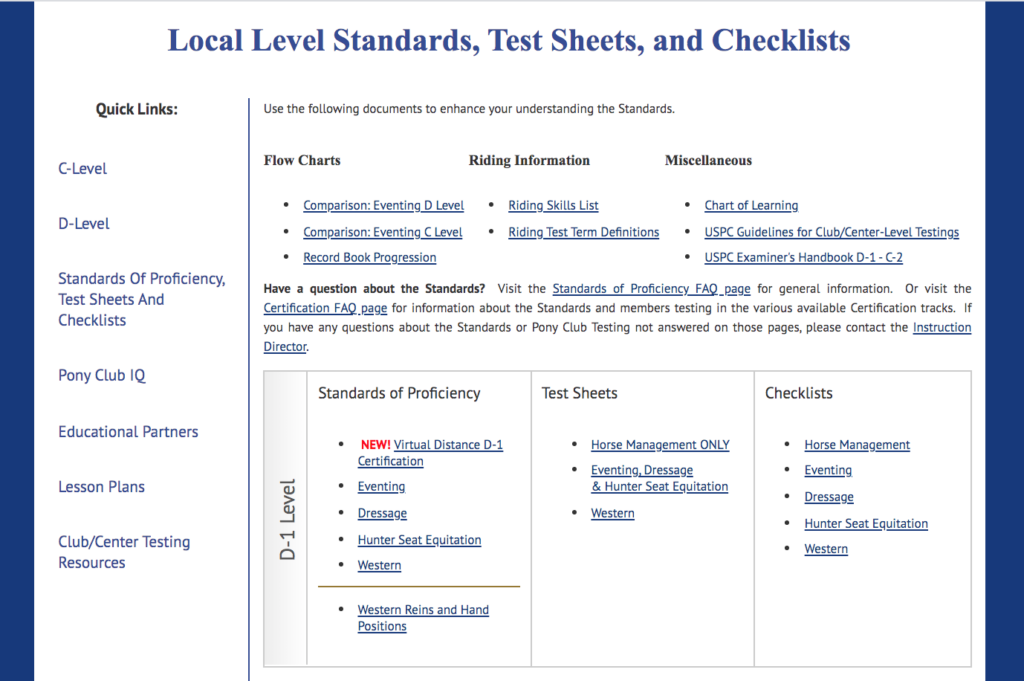This screenshot has height=681, width=1024.
Task: Open the Dressage checklist link
Action: click(829, 497)
